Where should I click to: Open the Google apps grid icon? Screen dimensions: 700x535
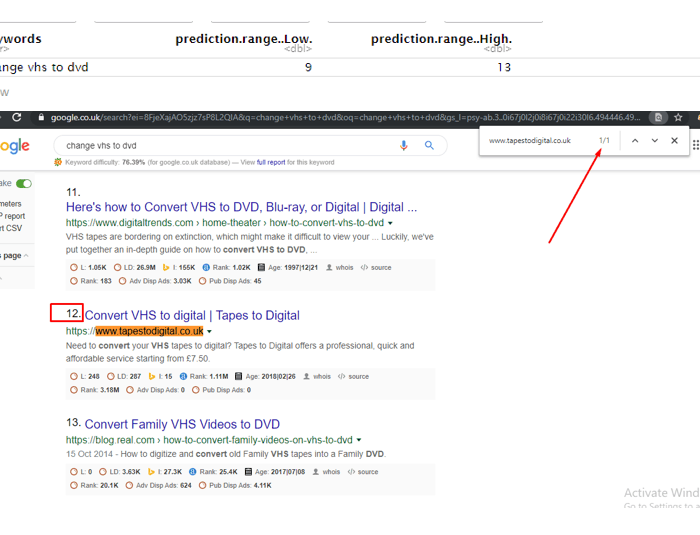[696, 145]
